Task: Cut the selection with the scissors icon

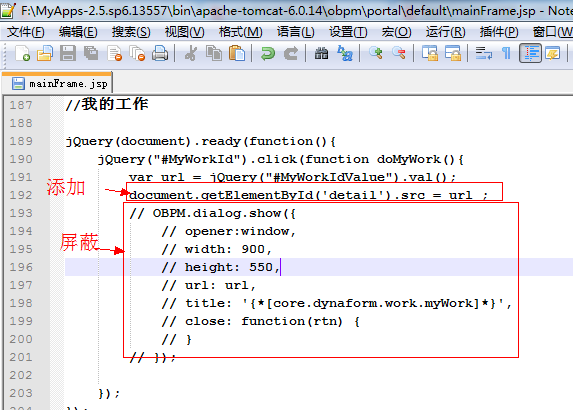Action: coord(190,53)
